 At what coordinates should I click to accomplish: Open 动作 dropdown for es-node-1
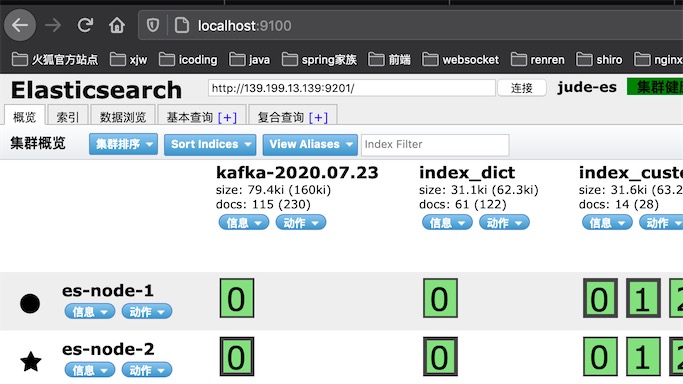coord(147,311)
